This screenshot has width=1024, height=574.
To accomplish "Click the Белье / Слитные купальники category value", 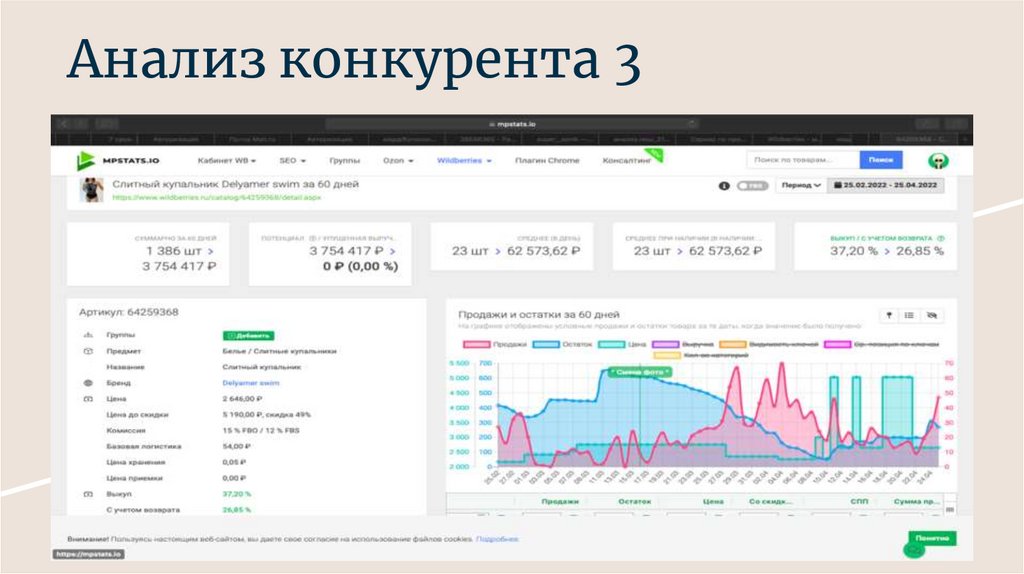I will [280, 351].
